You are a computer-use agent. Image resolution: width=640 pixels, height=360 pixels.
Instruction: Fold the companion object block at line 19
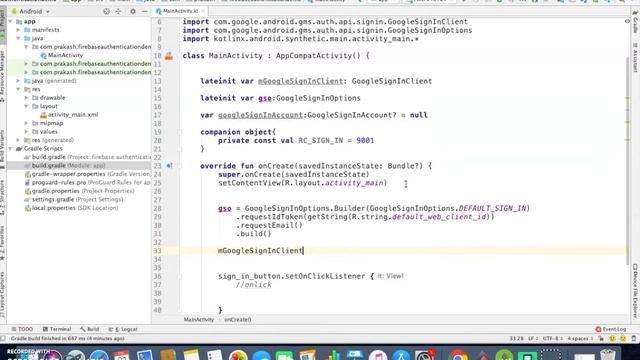180,132
